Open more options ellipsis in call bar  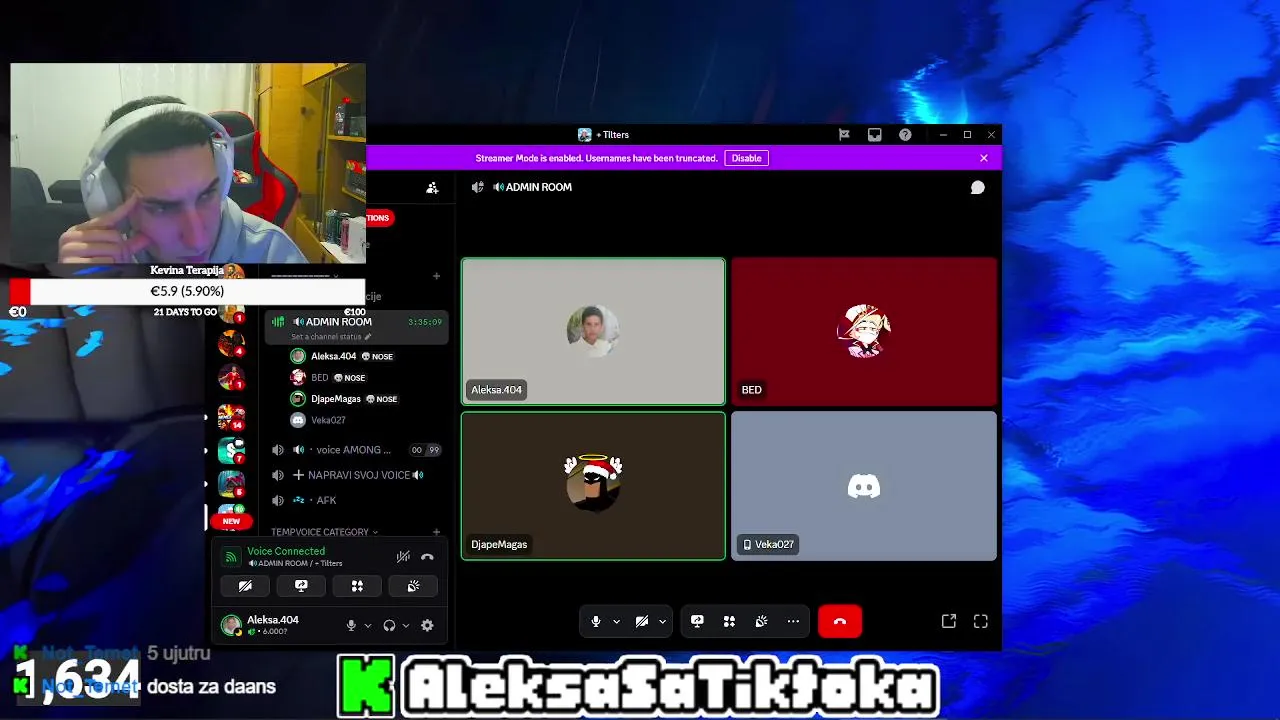(793, 621)
